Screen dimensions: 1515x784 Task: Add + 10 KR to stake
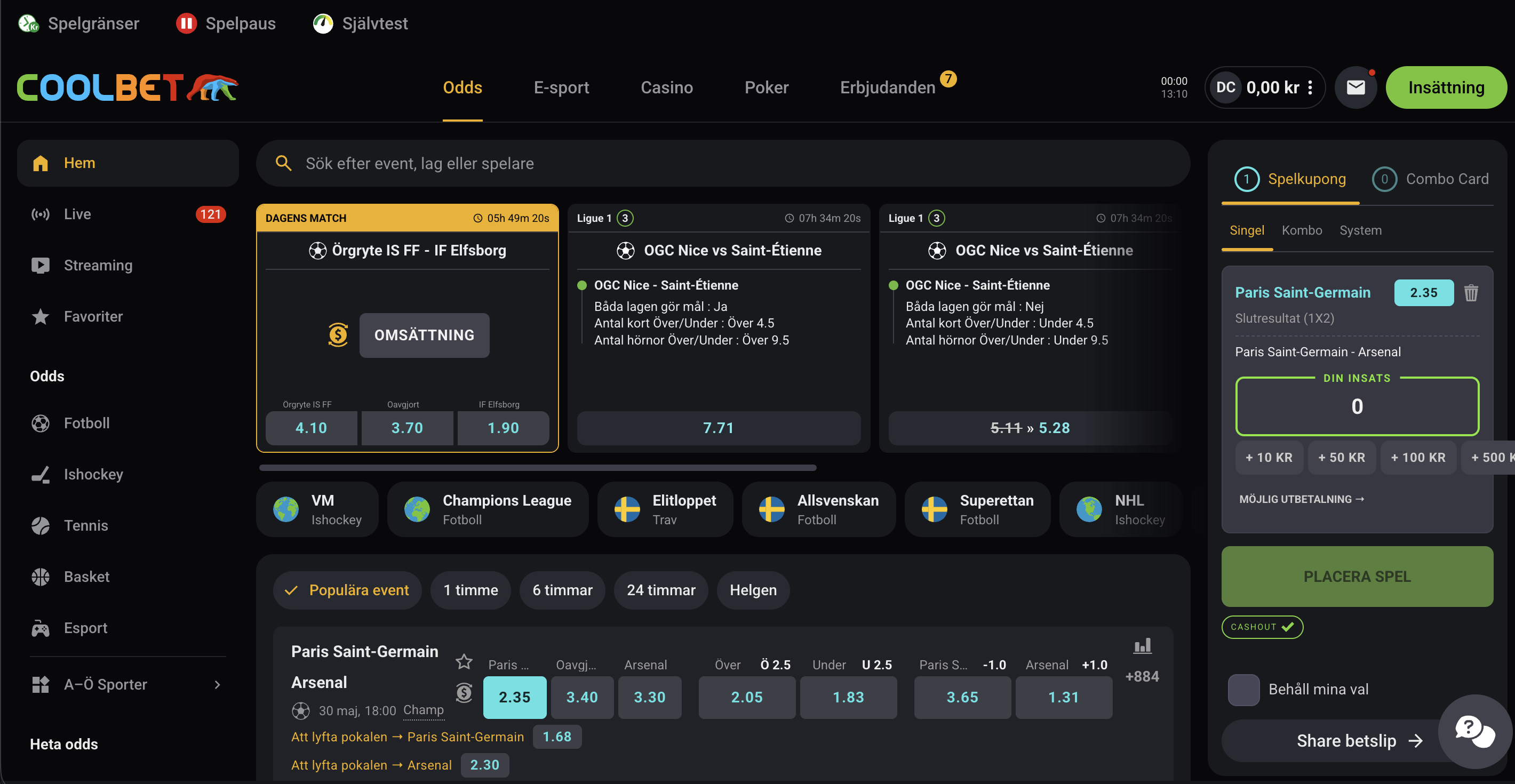pyautogui.click(x=1269, y=457)
